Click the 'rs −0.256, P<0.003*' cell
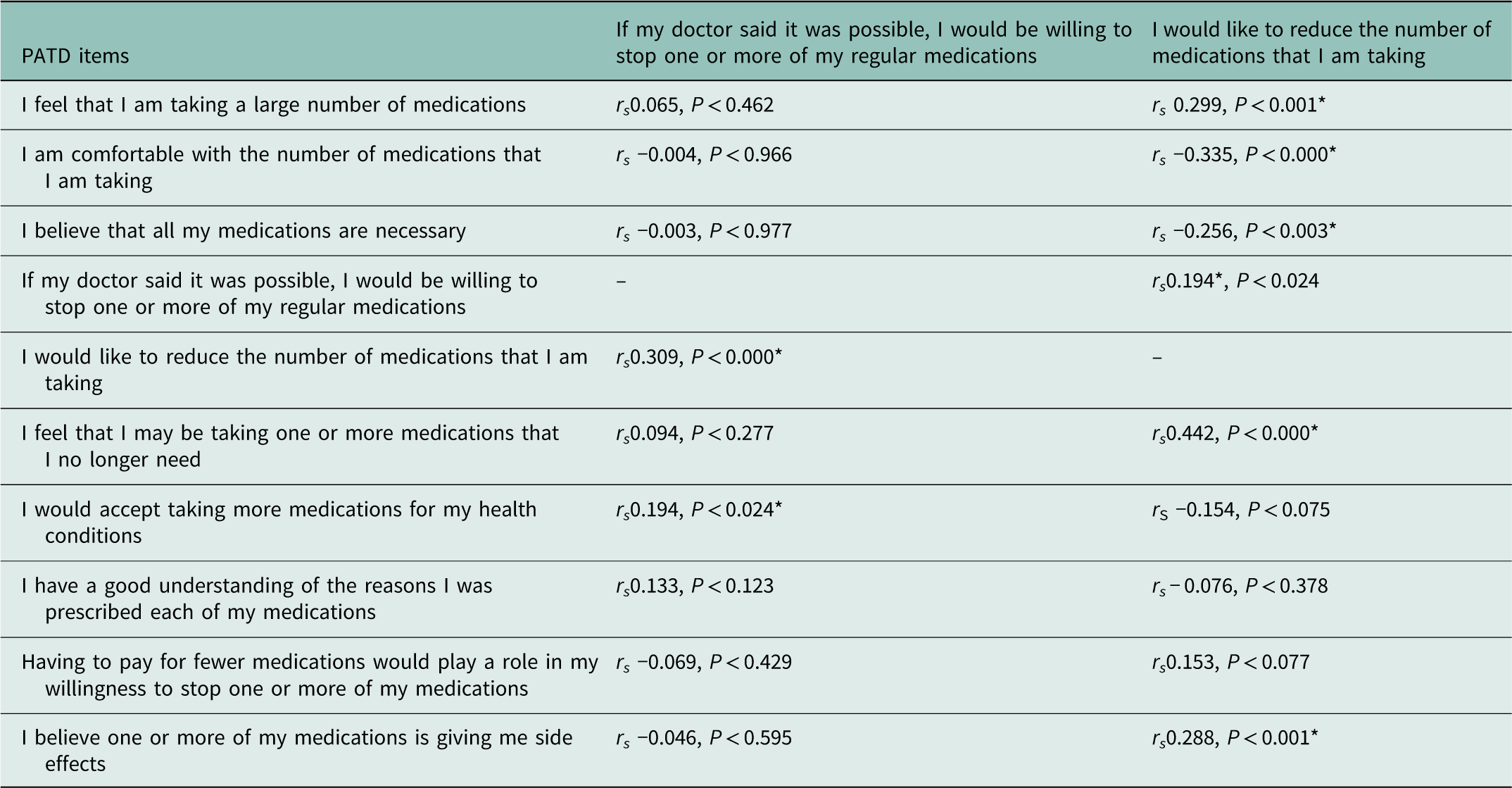Viewport: 1512px width, 788px height. click(1243, 231)
